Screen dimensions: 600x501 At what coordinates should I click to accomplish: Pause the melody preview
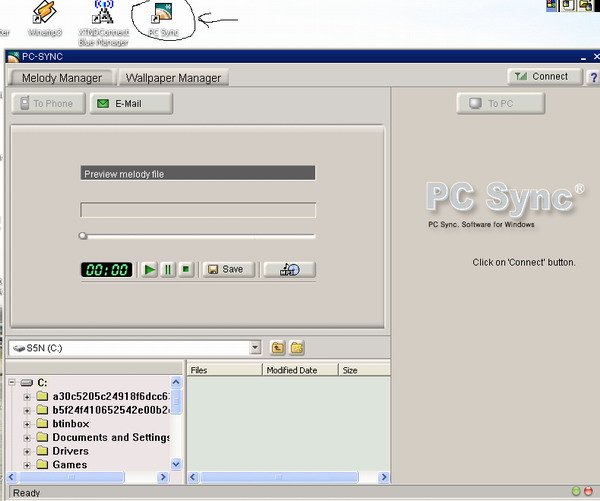[x=168, y=270]
